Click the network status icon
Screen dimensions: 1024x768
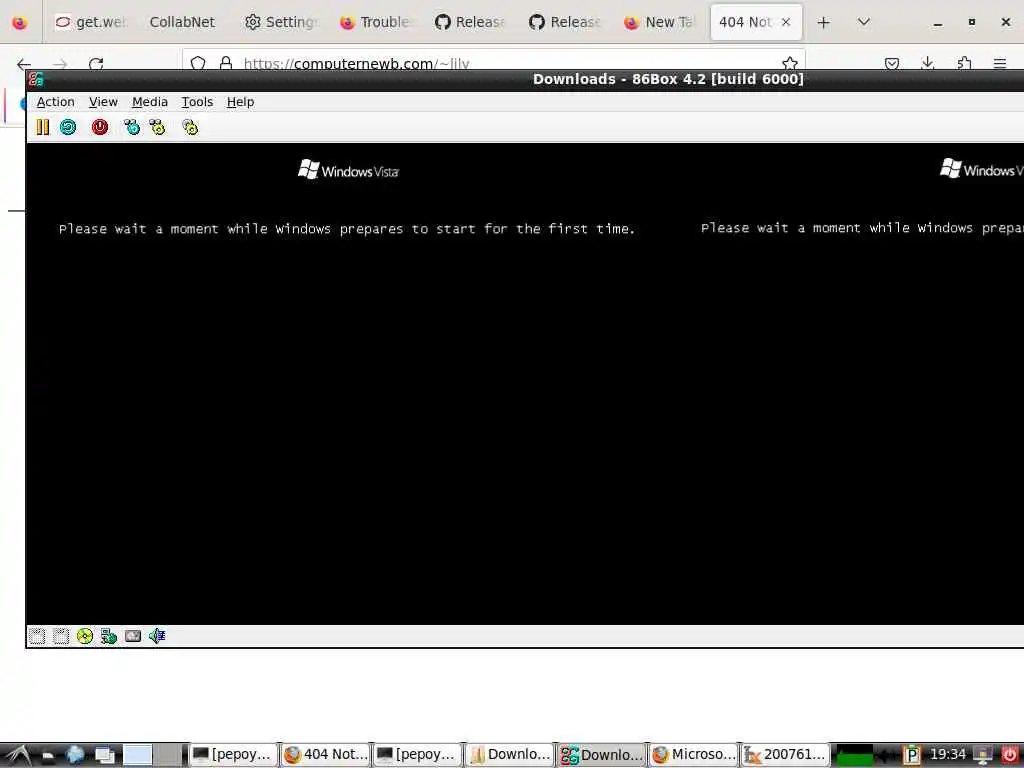coord(108,635)
